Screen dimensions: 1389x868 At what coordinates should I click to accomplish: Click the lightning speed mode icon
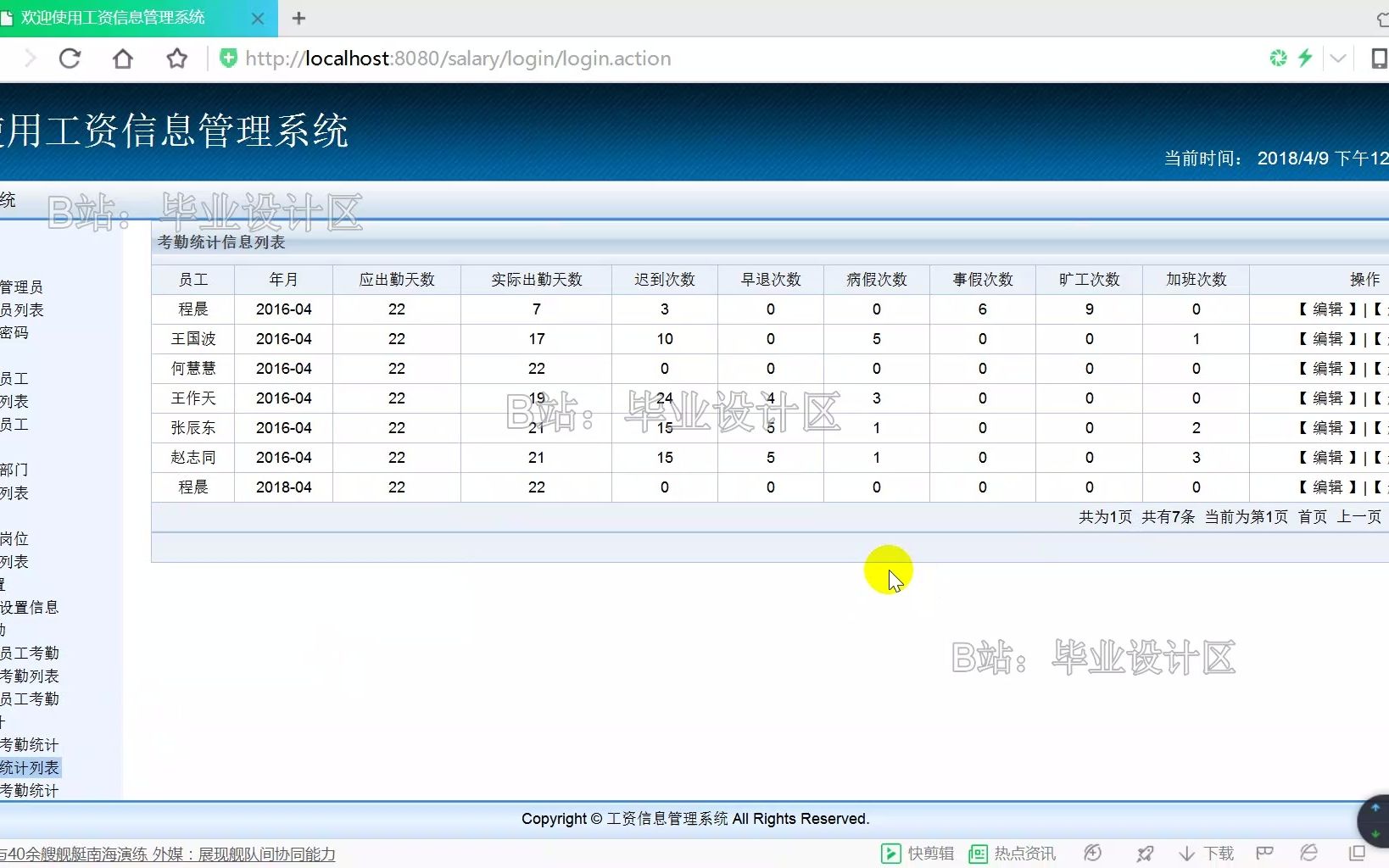pyautogui.click(x=1305, y=58)
